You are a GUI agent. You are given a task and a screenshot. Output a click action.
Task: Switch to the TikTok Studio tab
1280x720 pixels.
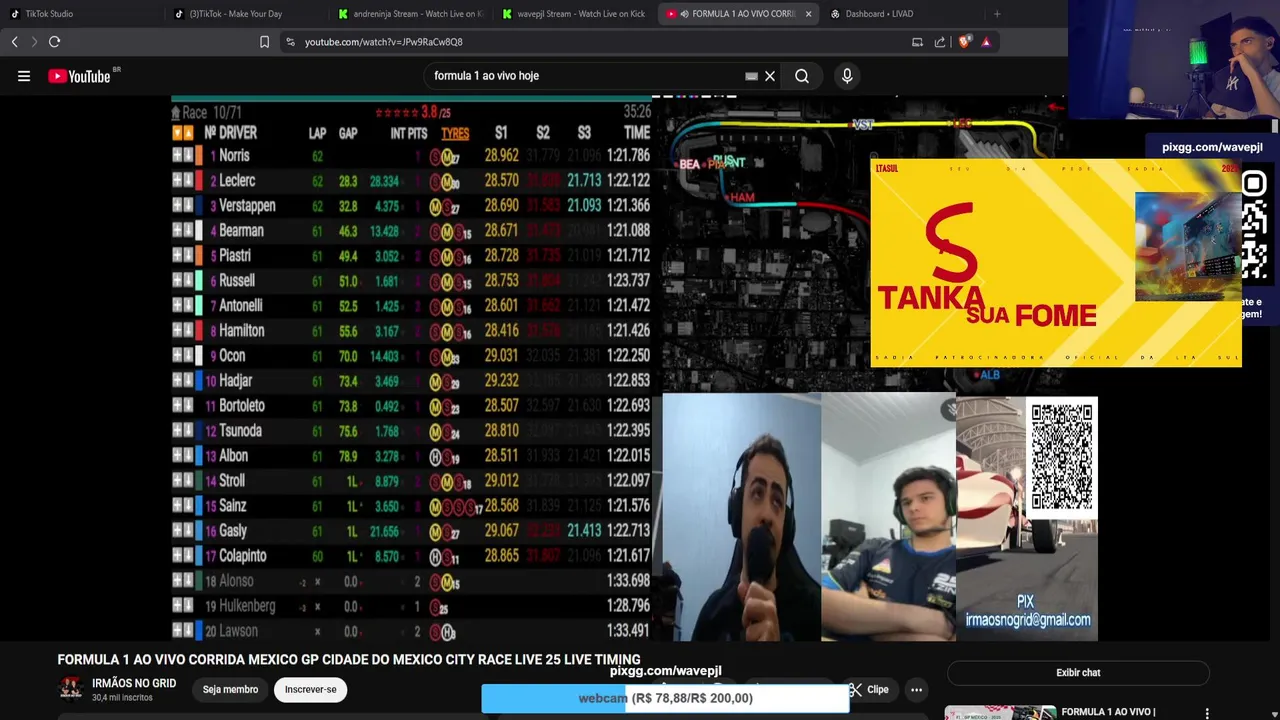80,14
